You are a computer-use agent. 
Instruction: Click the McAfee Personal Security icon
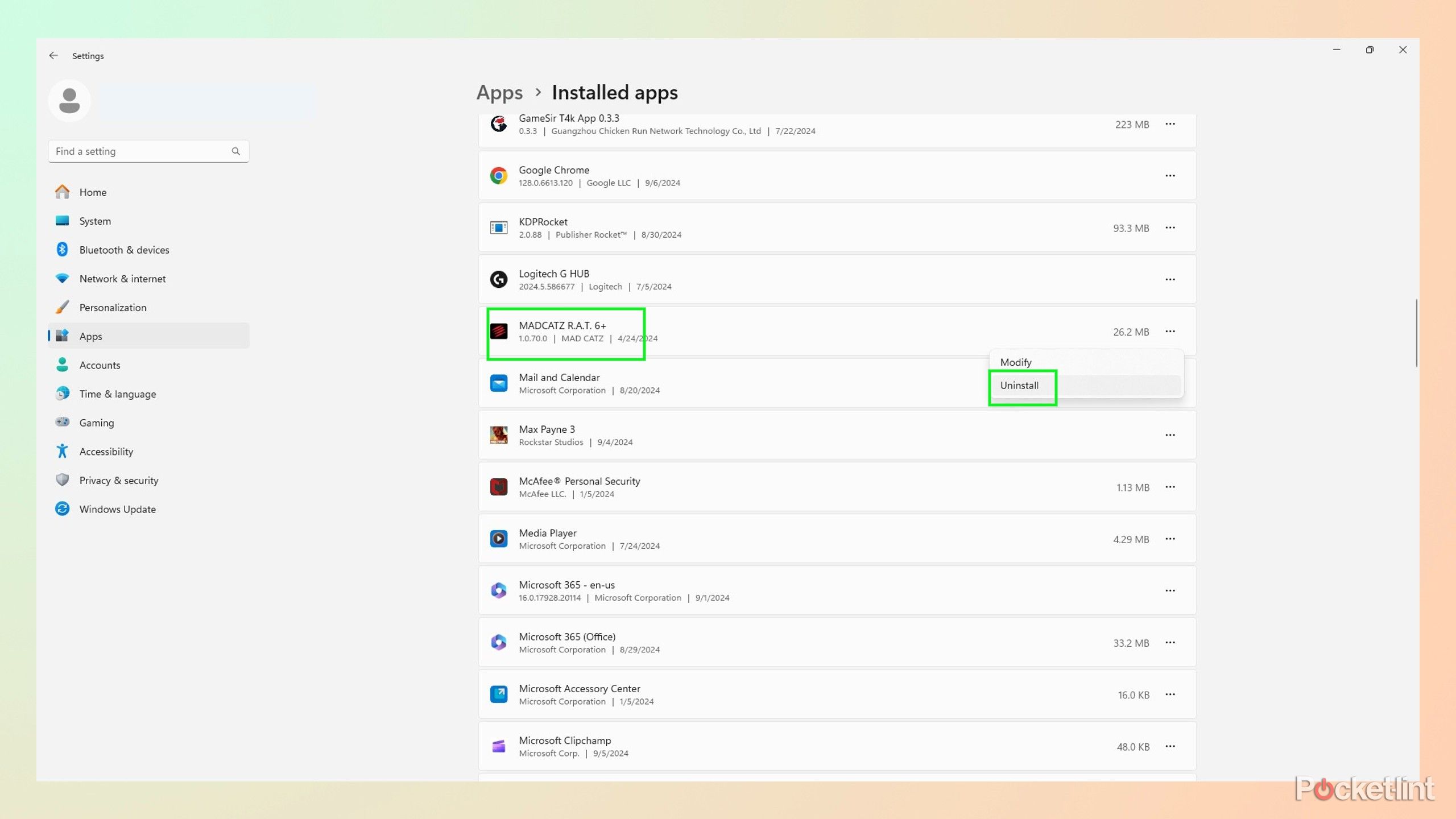[x=499, y=487]
